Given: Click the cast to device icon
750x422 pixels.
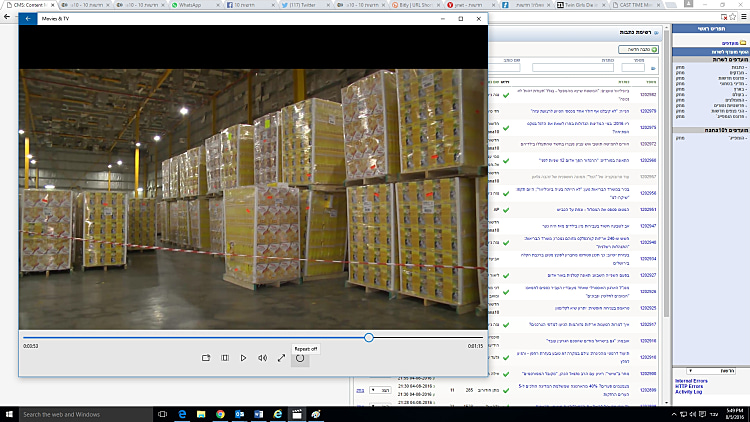Looking at the screenshot, I should click(x=206, y=357).
